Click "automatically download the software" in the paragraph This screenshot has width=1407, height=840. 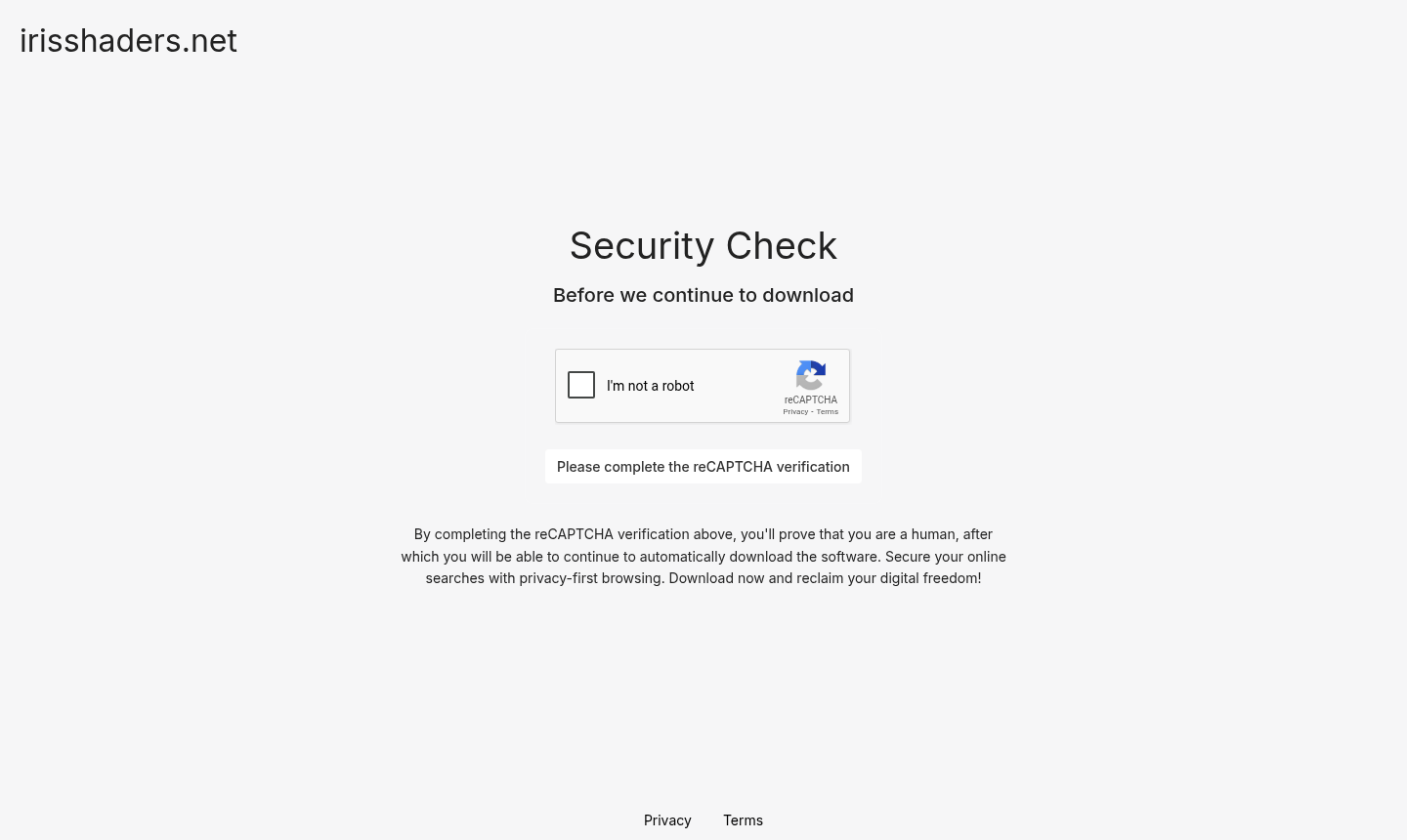(x=760, y=557)
